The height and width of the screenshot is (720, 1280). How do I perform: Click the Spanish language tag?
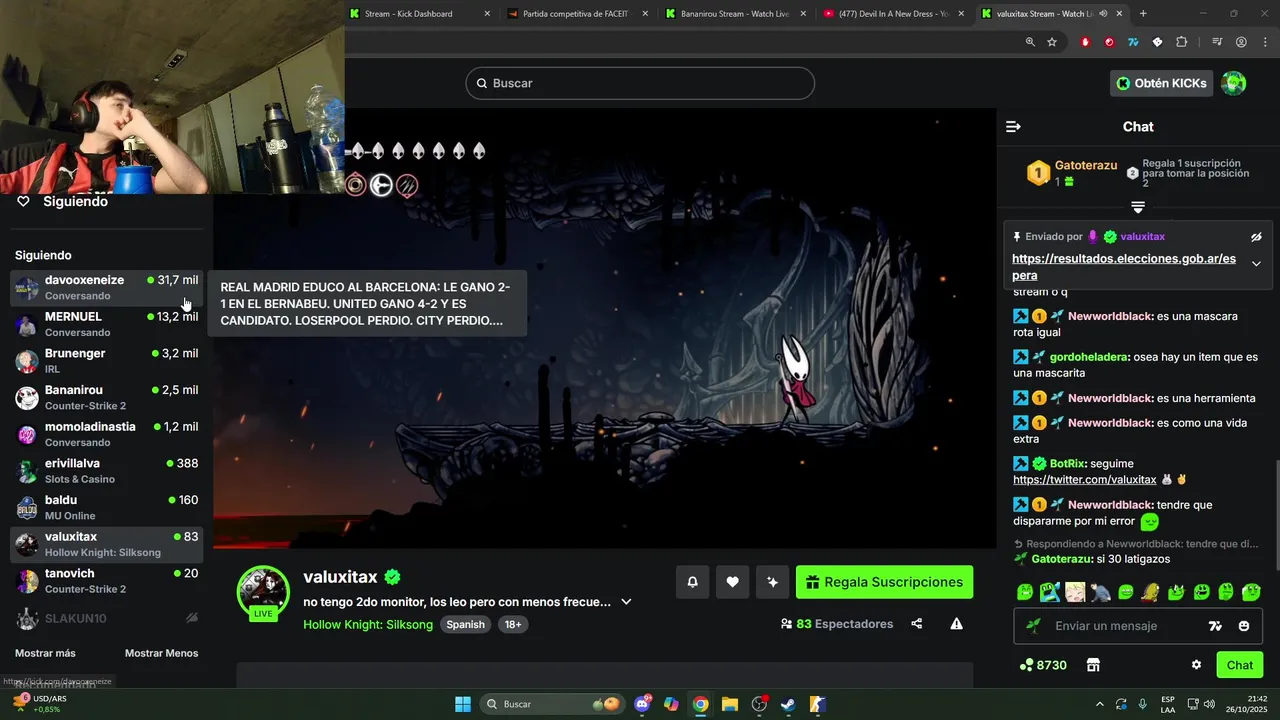(465, 624)
